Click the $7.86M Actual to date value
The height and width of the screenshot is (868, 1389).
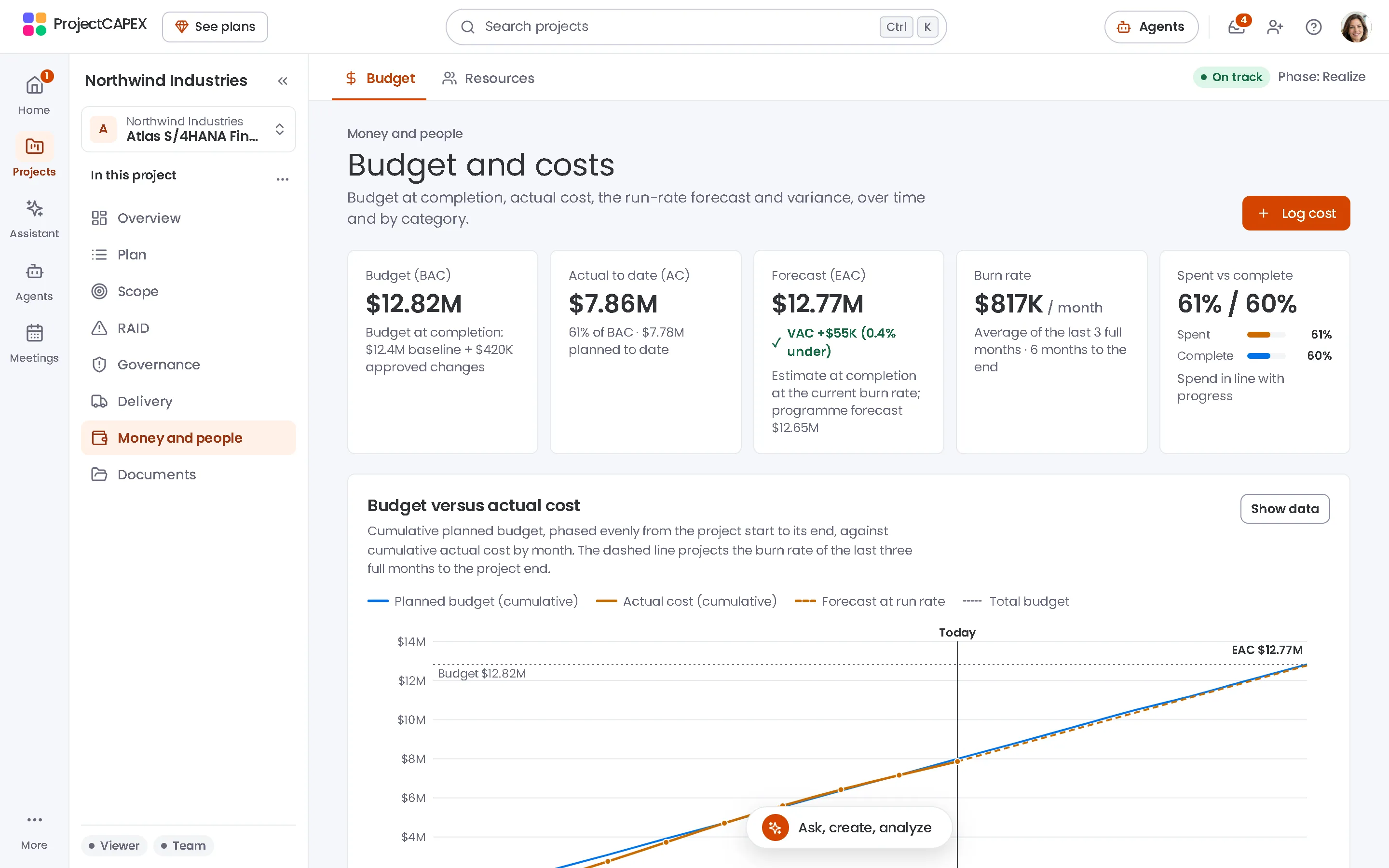pos(613,304)
